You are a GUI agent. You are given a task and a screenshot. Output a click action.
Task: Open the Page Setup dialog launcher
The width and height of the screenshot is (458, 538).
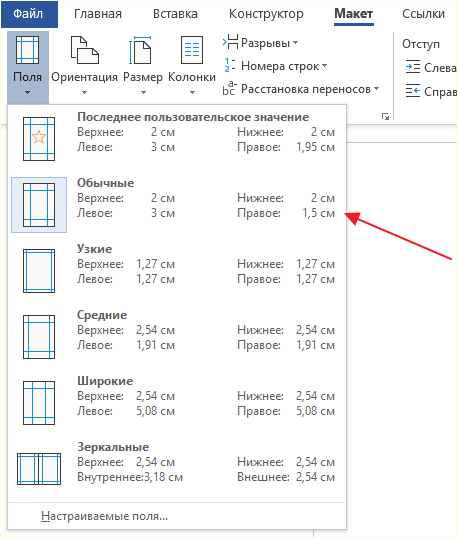pos(385,117)
